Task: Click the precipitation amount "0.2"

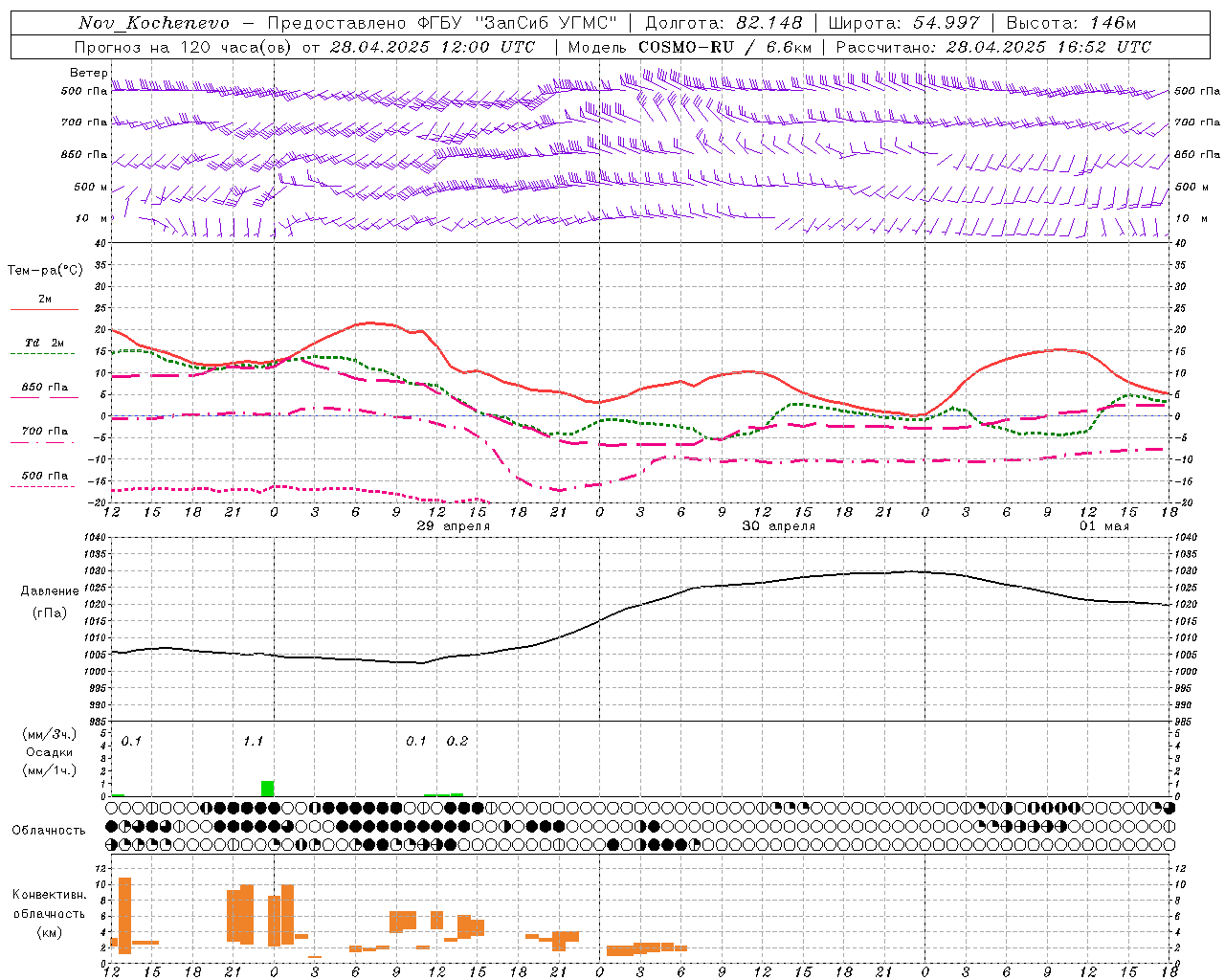Action: (x=457, y=741)
